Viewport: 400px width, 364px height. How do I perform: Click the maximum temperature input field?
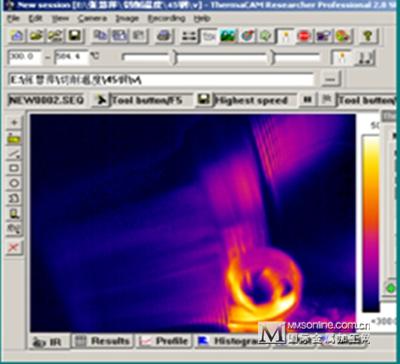coord(72,57)
